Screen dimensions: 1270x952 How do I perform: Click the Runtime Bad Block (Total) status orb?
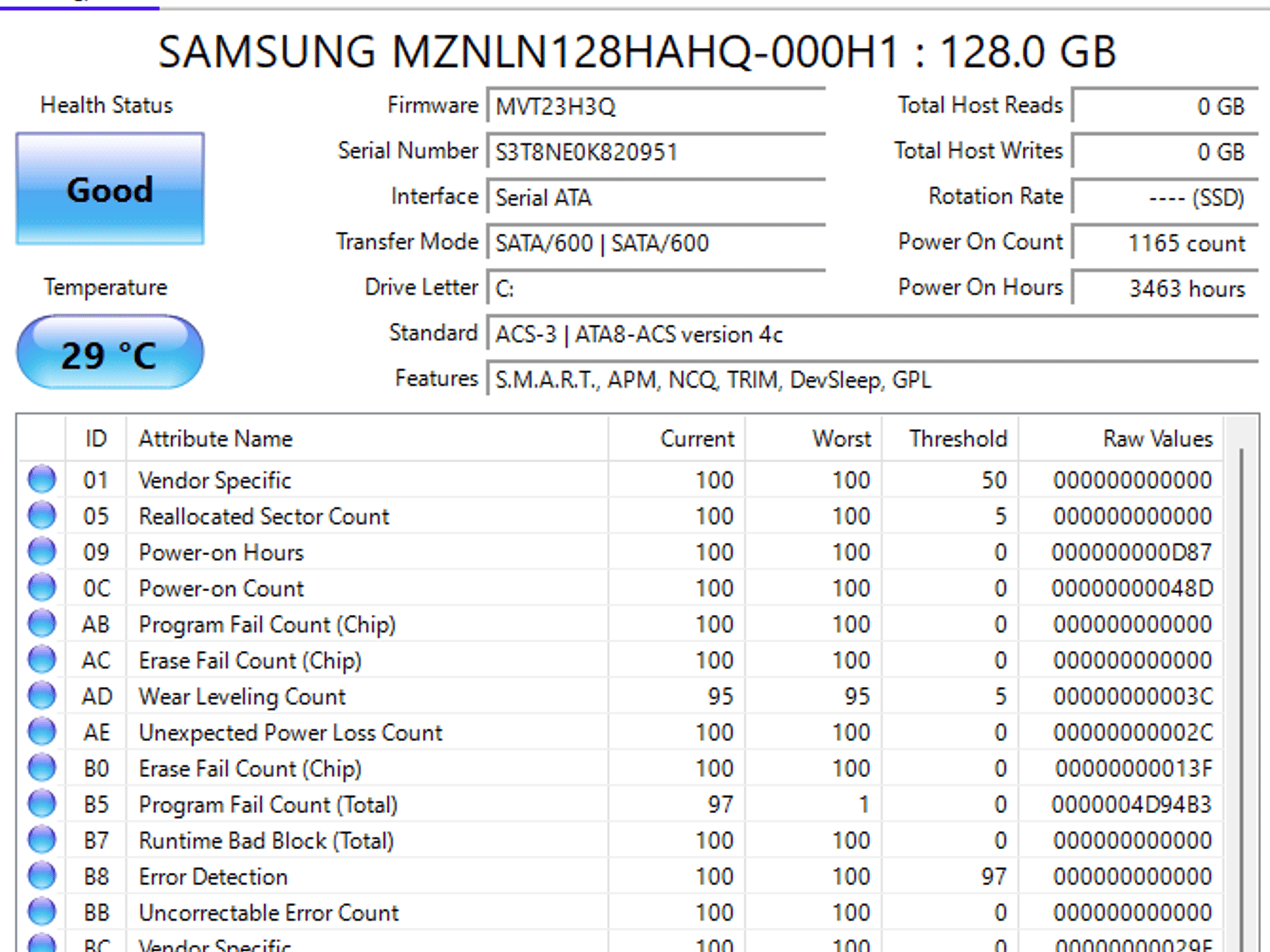point(42,839)
